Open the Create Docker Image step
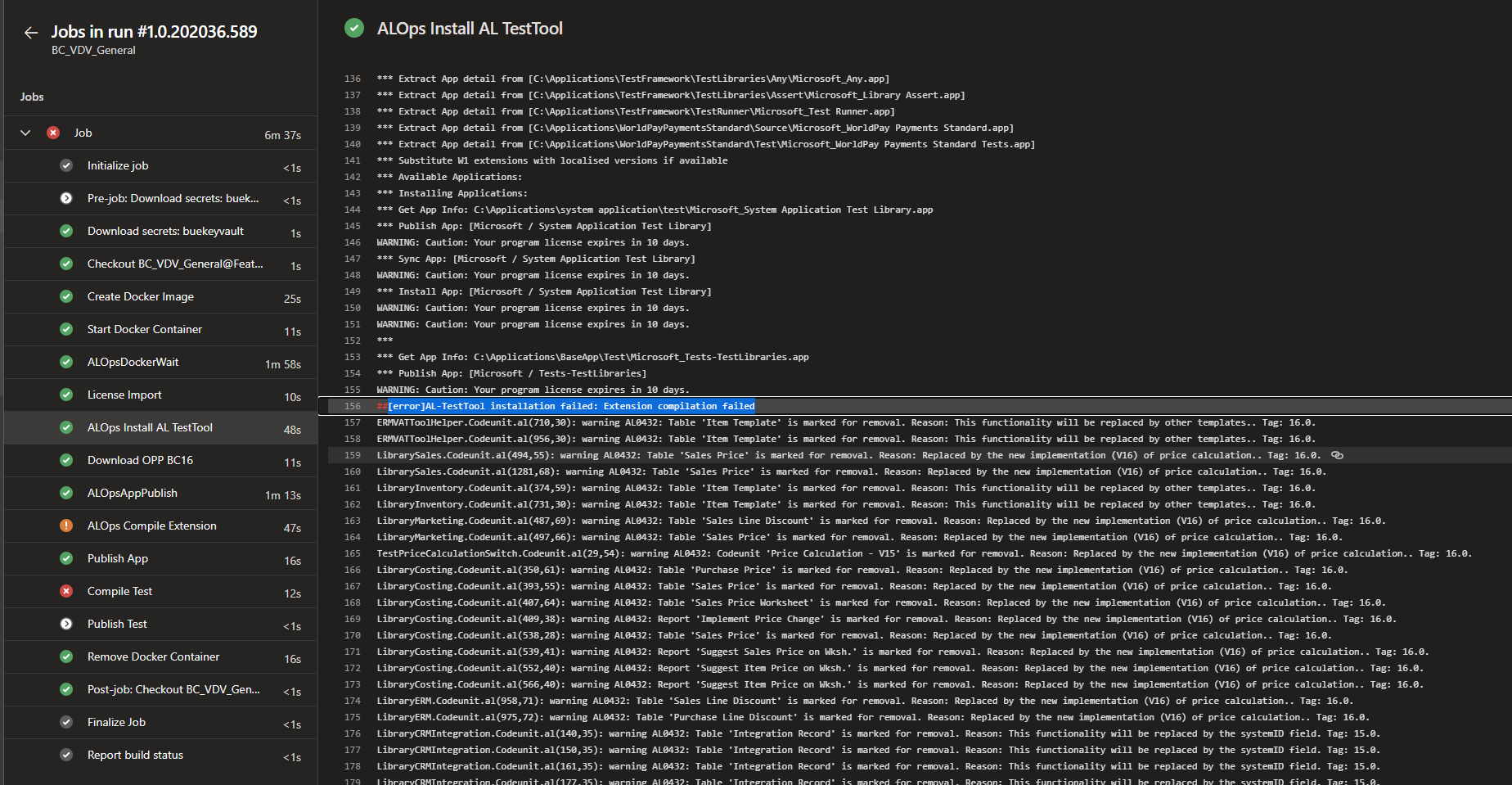Viewport: 1512px width, 785px height. (x=160, y=296)
